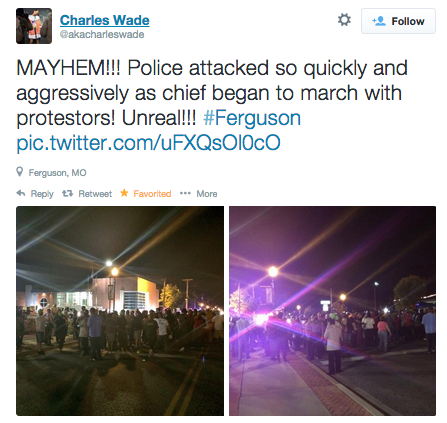Screen dimensions: 447x423
Task: Click the @akacharleswade handle
Action: pos(102,34)
